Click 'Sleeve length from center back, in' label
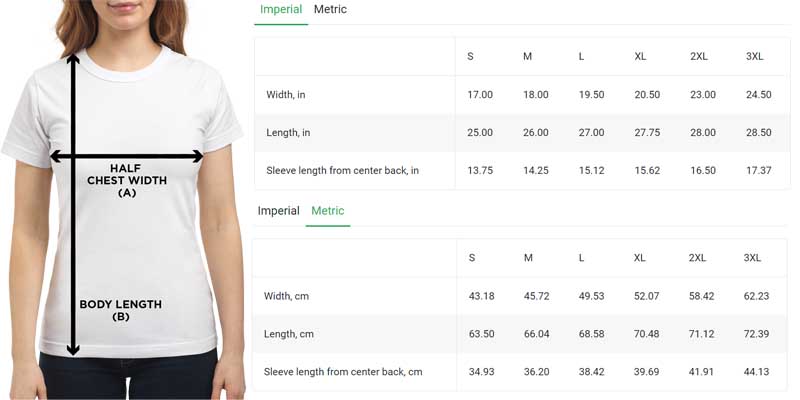 click(342, 170)
